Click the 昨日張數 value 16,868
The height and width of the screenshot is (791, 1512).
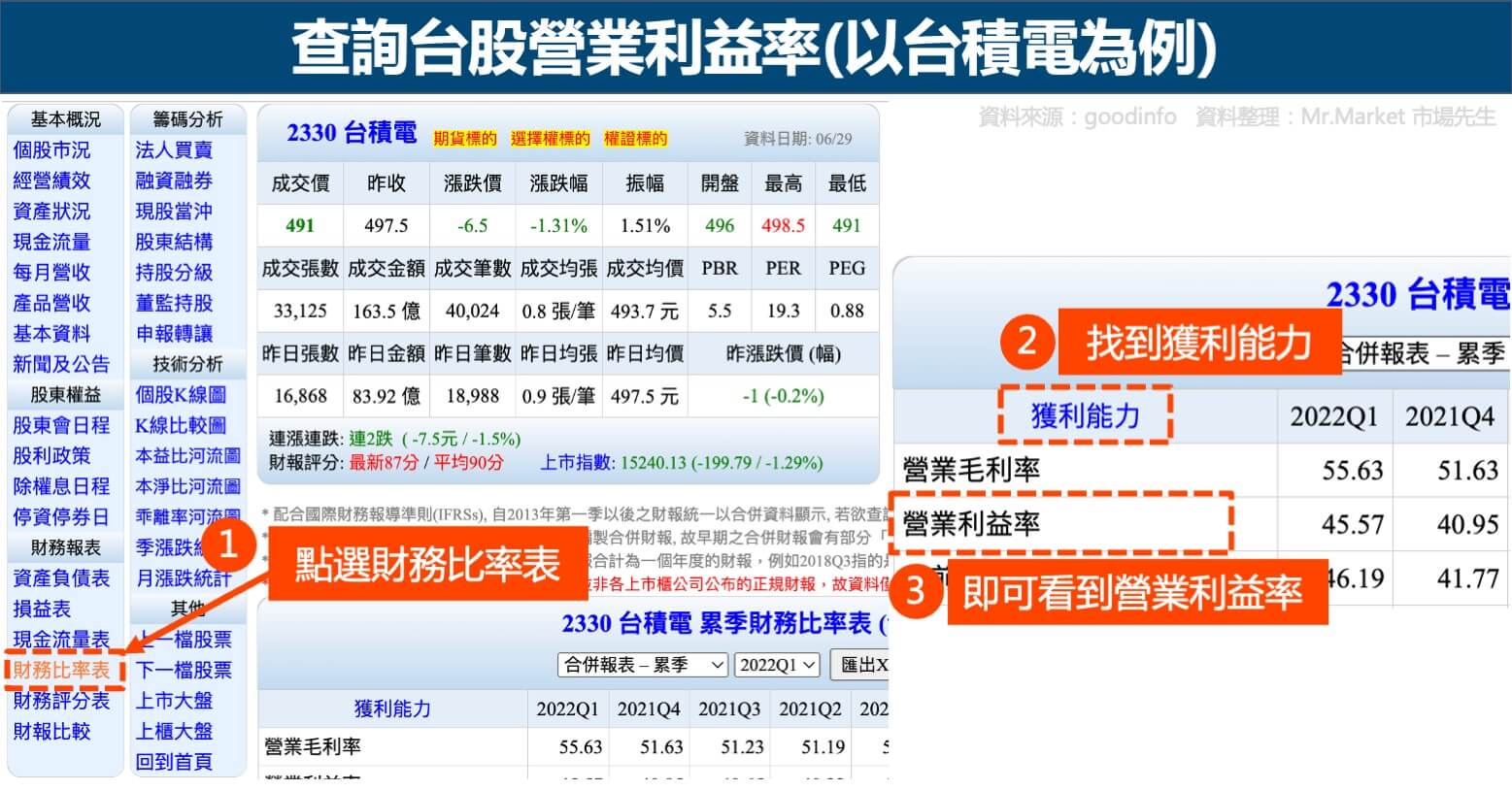click(x=300, y=396)
